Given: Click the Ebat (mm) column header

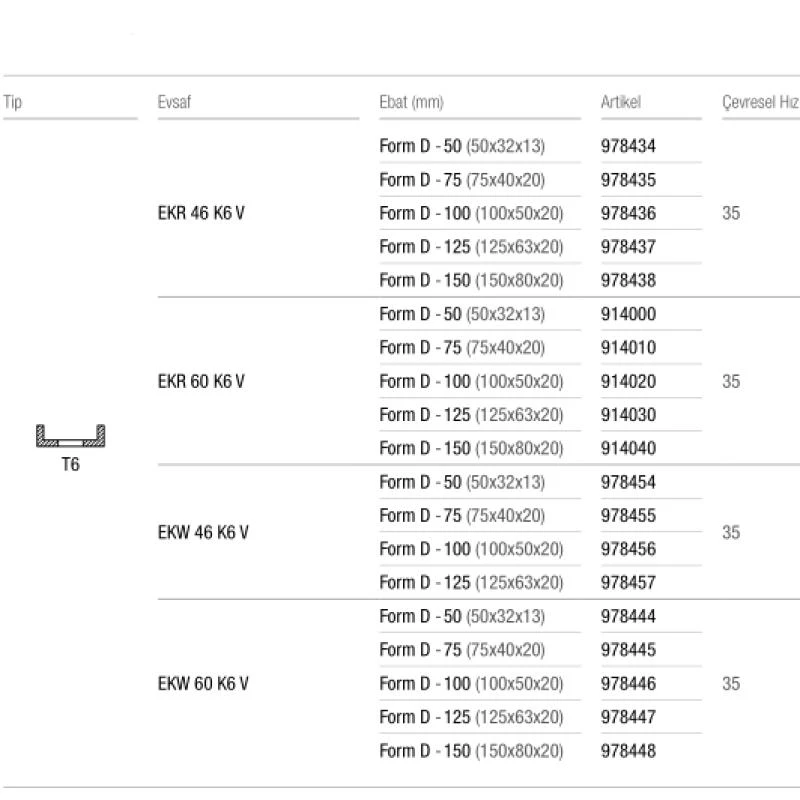Looking at the screenshot, I should point(411,102).
